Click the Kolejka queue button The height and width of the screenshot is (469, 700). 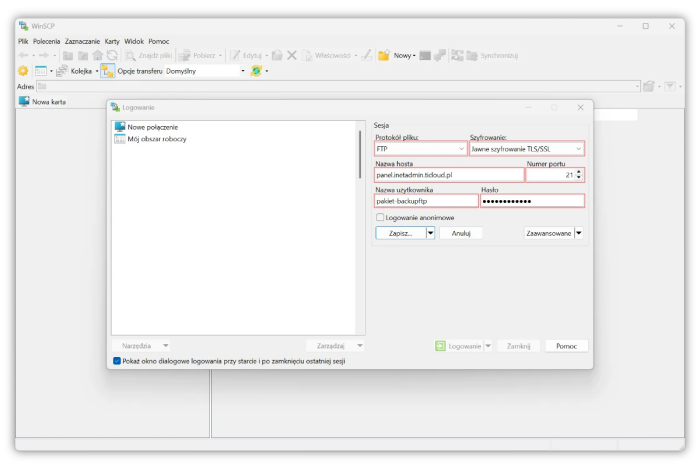75,71
